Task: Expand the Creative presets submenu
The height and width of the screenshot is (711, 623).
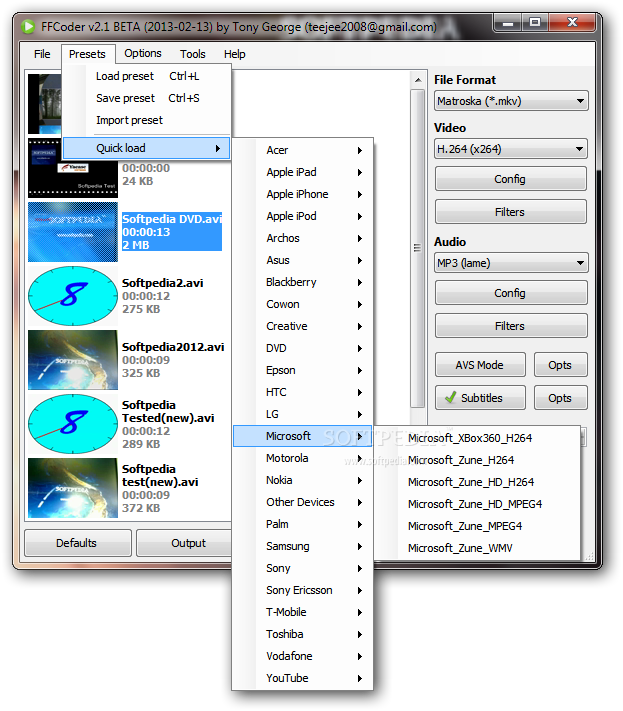Action: pyautogui.click(x=302, y=326)
